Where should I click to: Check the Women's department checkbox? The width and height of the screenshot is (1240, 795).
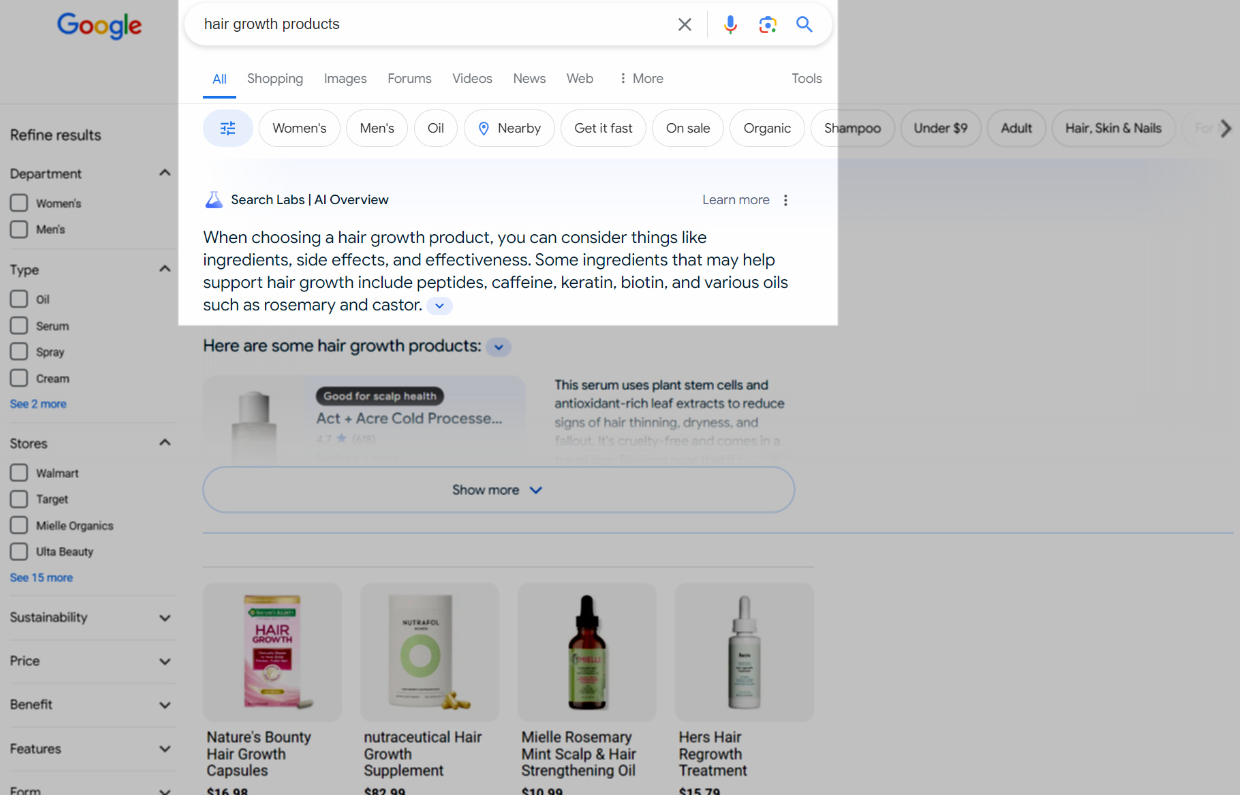[x=18, y=203]
